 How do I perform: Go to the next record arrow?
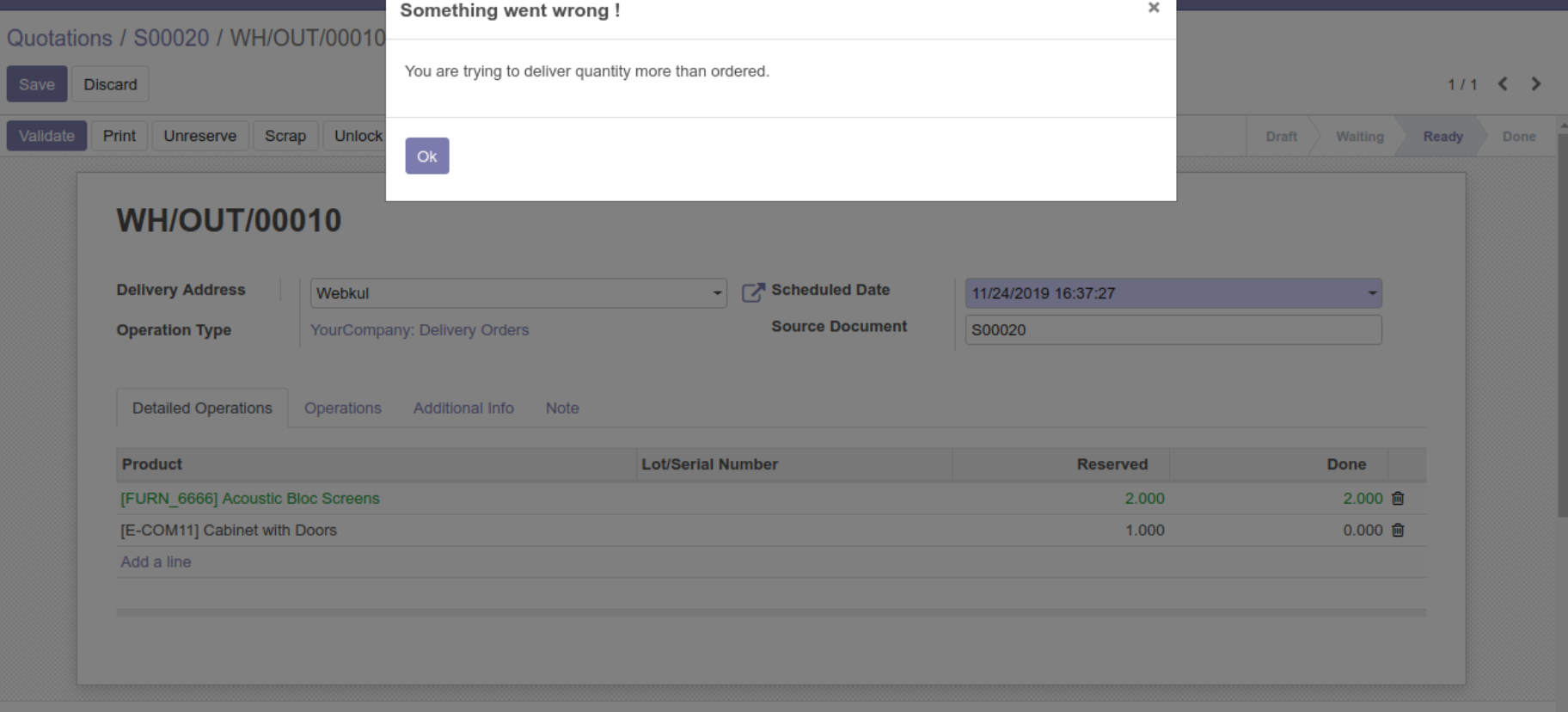[x=1535, y=84]
